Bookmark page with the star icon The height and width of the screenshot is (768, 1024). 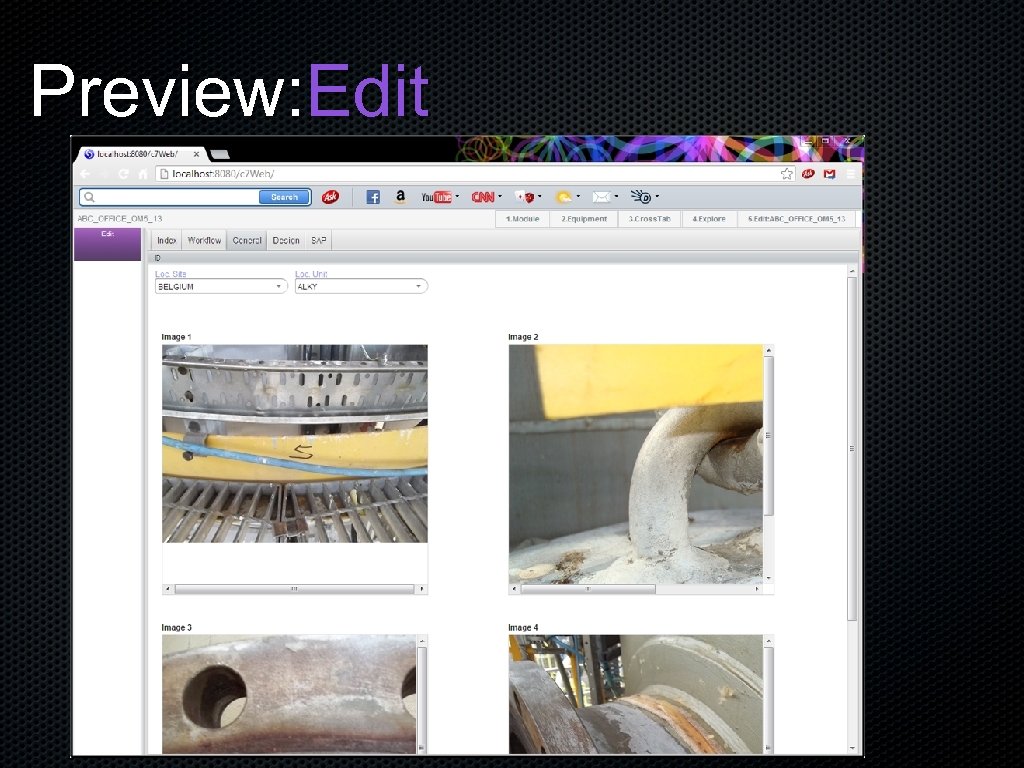[787, 174]
